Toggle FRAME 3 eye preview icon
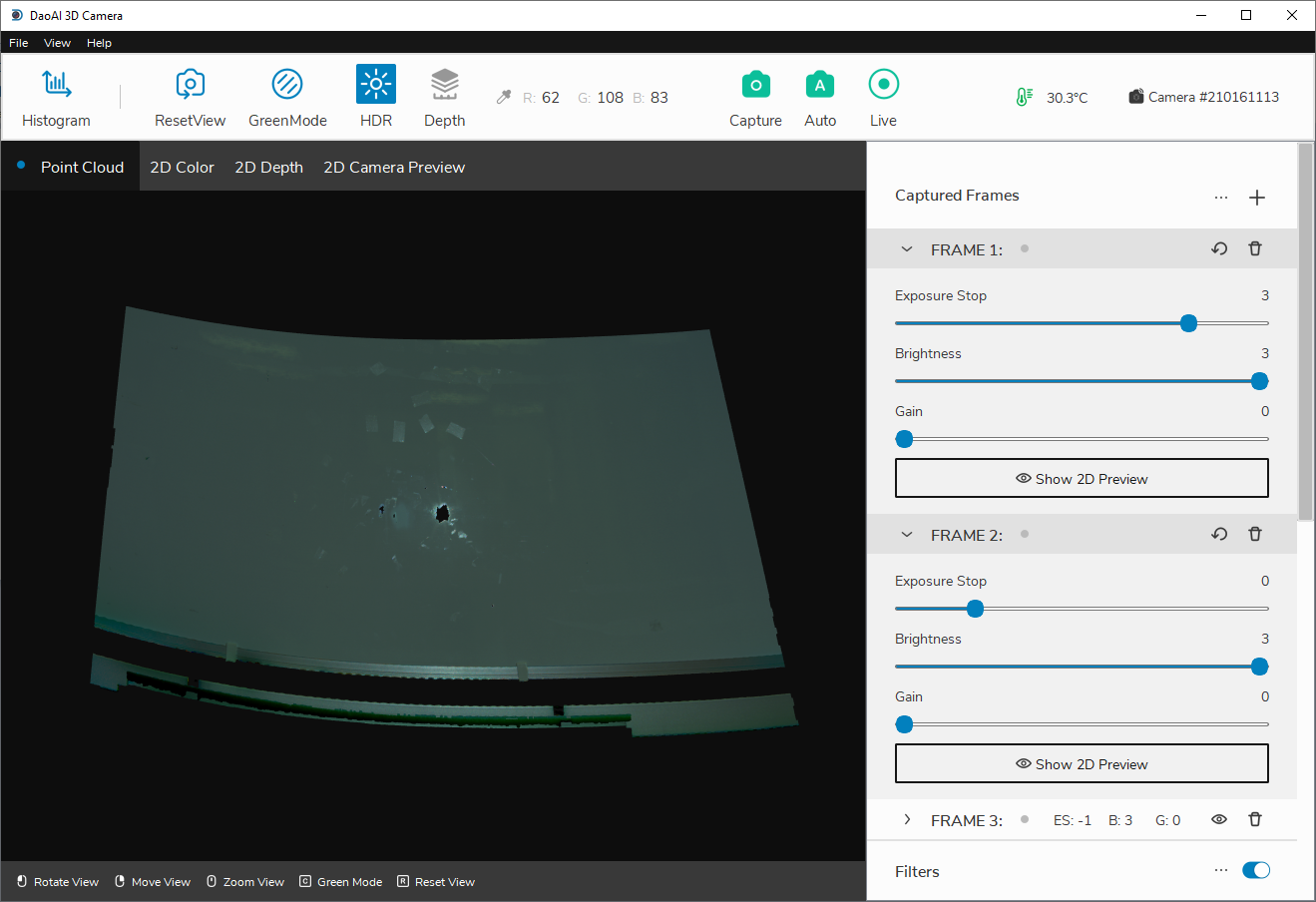Image resolution: width=1316 pixels, height=902 pixels. (1219, 820)
